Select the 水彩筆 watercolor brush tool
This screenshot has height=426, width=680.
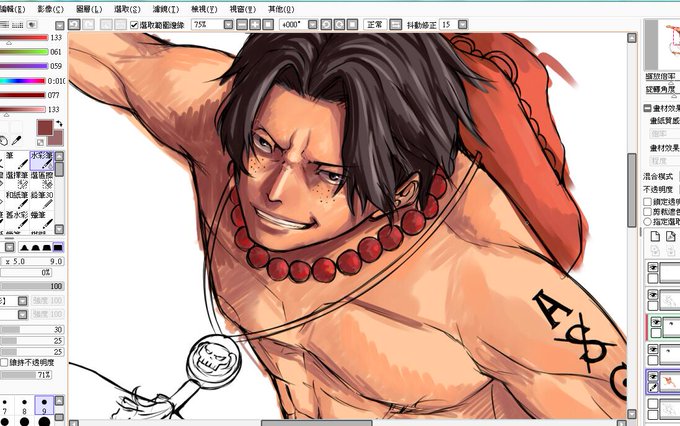[42, 161]
